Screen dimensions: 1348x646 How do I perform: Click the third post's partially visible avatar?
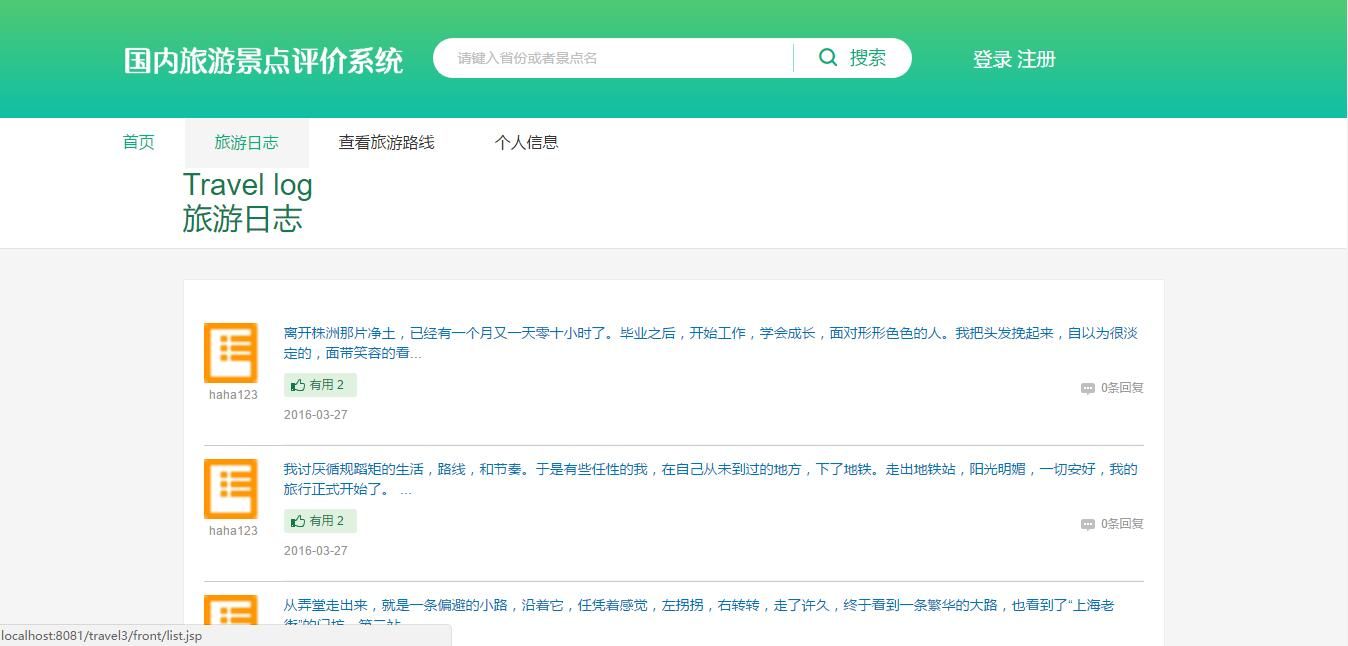tap(231, 611)
